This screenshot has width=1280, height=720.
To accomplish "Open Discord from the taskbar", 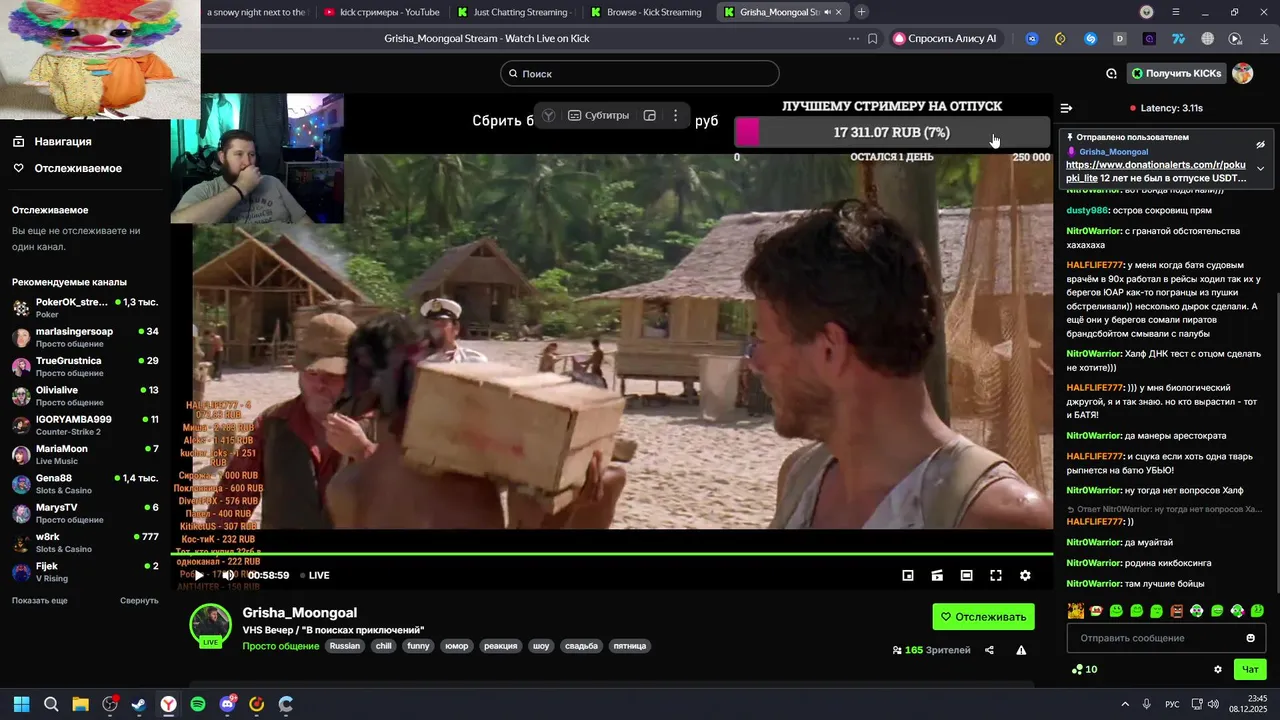I will [x=227, y=704].
